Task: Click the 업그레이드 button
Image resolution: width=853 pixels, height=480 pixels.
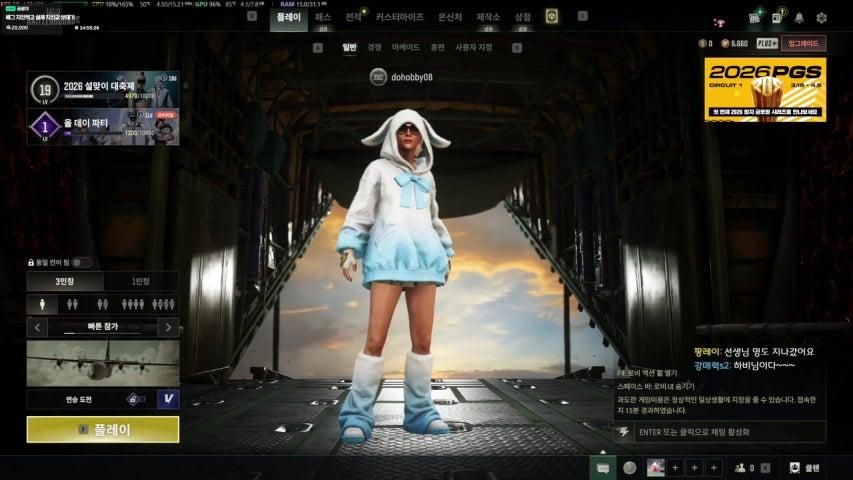Action: 803,44
